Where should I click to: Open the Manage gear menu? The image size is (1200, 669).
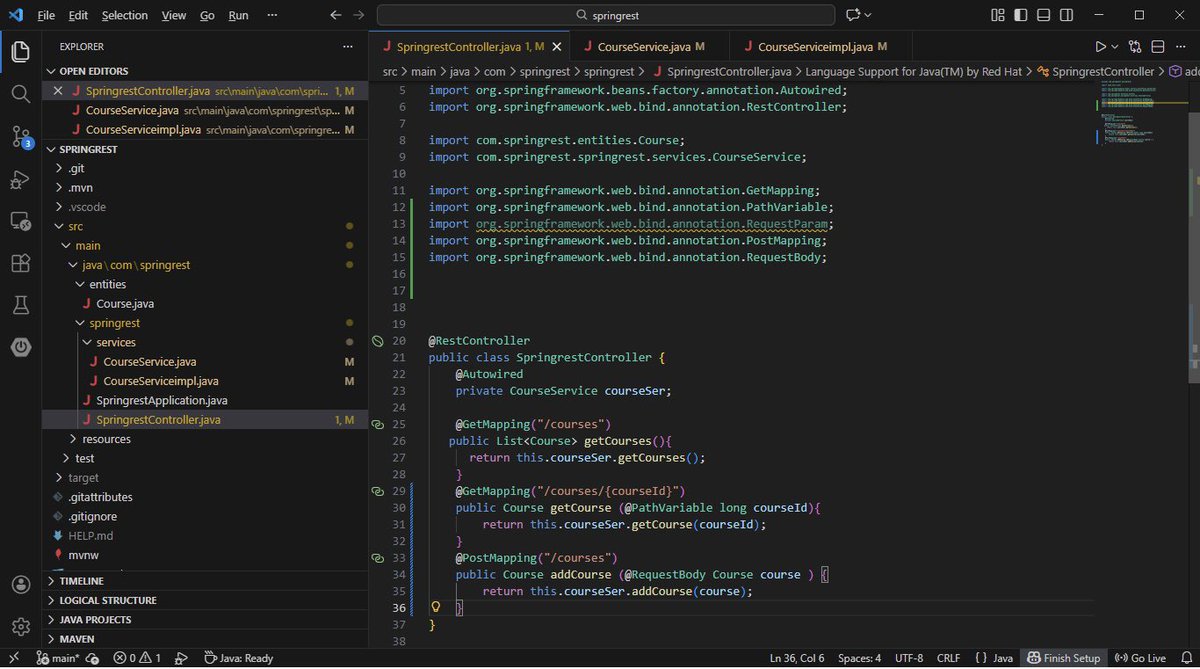(20, 626)
